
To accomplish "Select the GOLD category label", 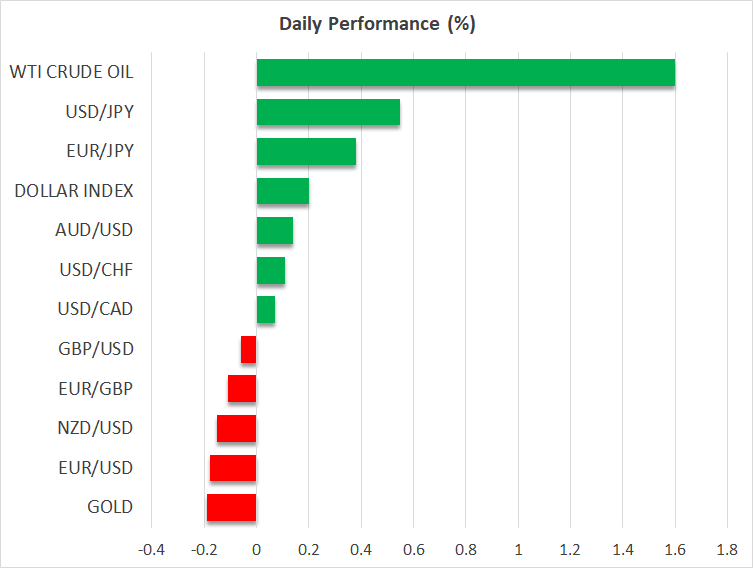I will point(110,507).
